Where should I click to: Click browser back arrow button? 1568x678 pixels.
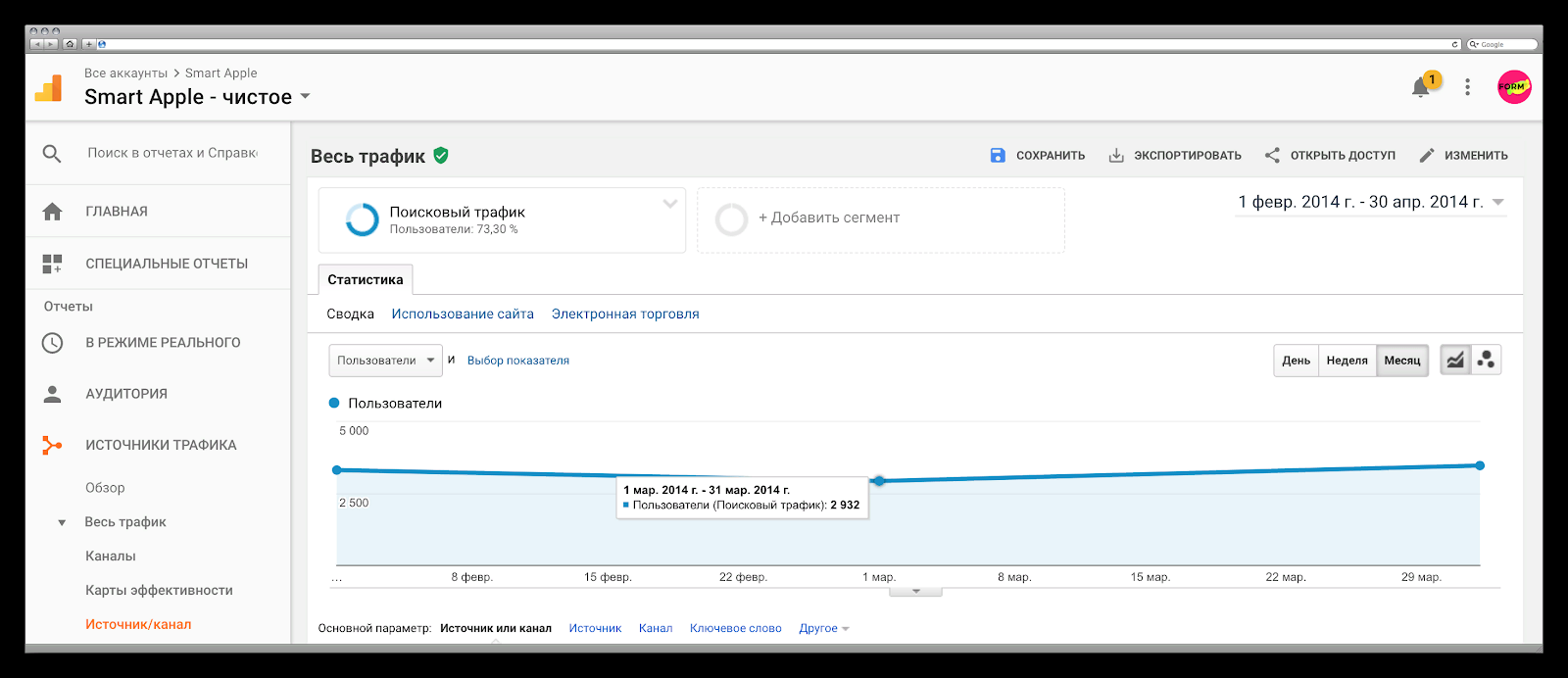pyautogui.click(x=36, y=44)
